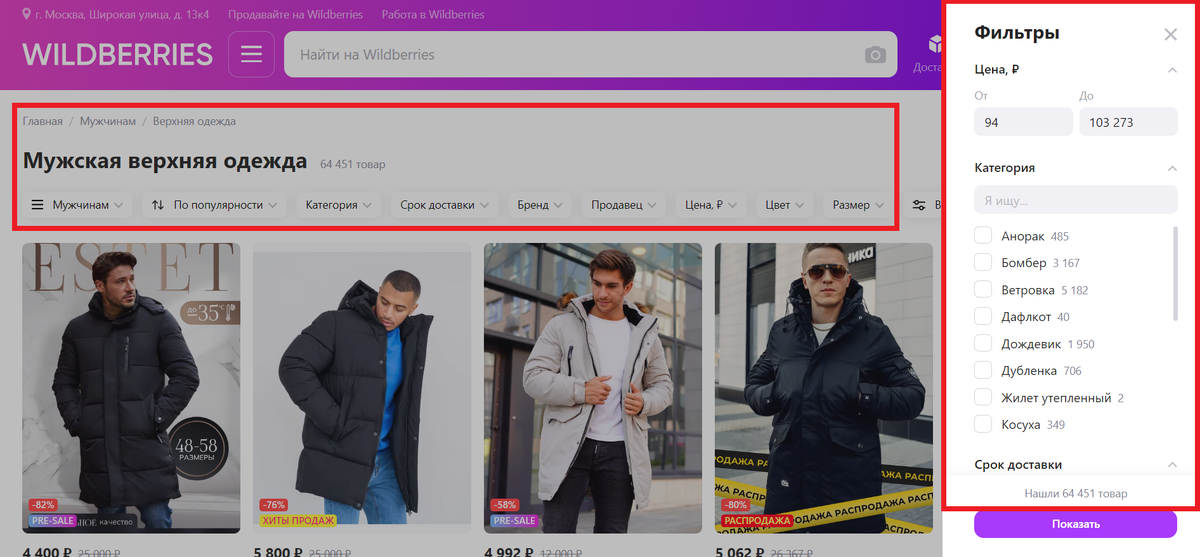Tick the Дафлкот checkbox
Image resolution: width=1200 pixels, height=557 pixels.
click(x=983, y=317)
